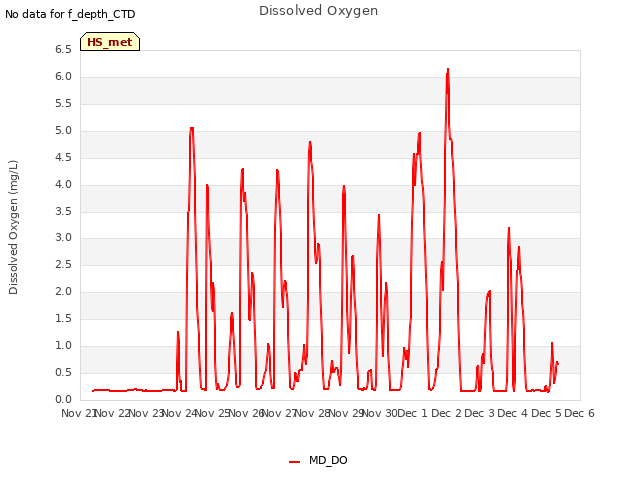The image size is (640, 480).
Task: Select the Dissolved Oxygen chart title
Action: click(318, 11)
